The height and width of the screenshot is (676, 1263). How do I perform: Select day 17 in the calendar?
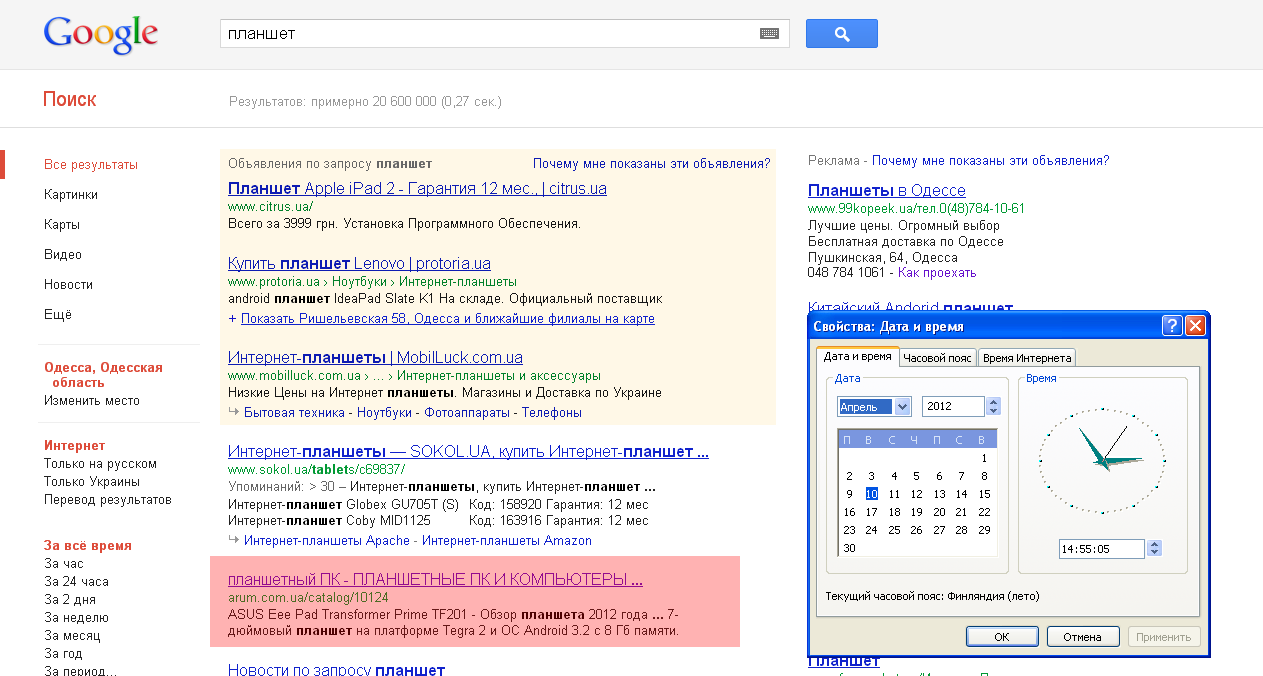pyautogui.click(x=871, y=512)
